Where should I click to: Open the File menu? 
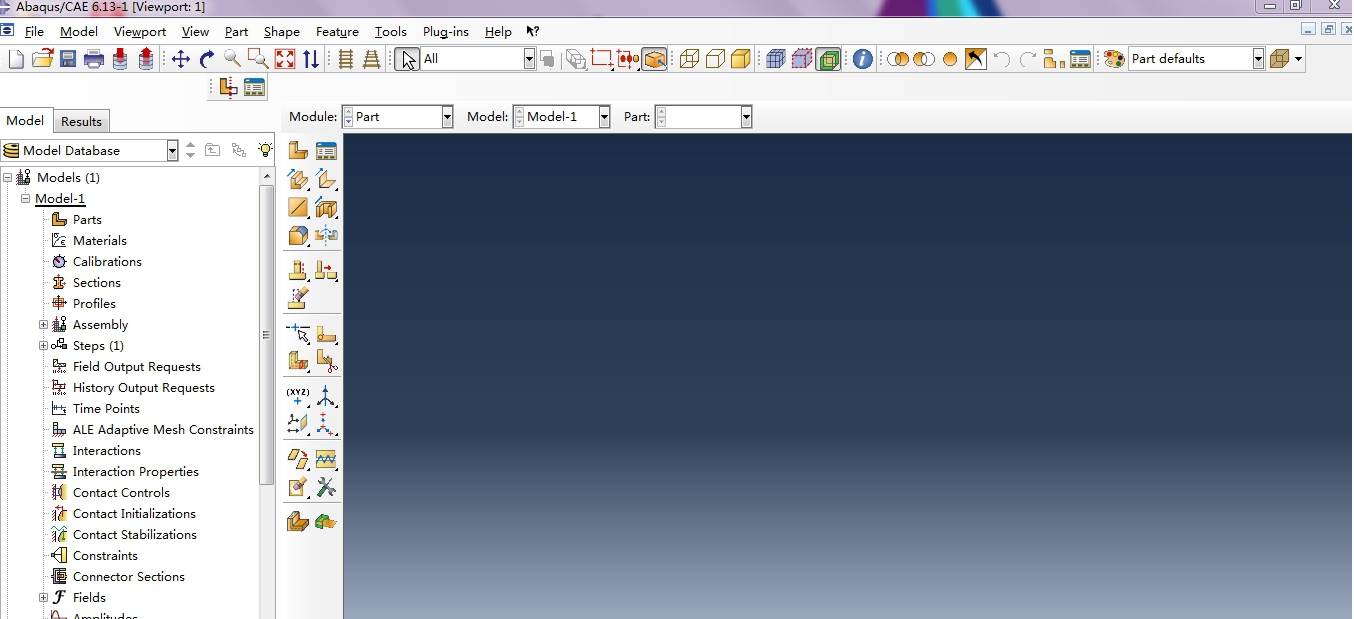click(34, 32)
